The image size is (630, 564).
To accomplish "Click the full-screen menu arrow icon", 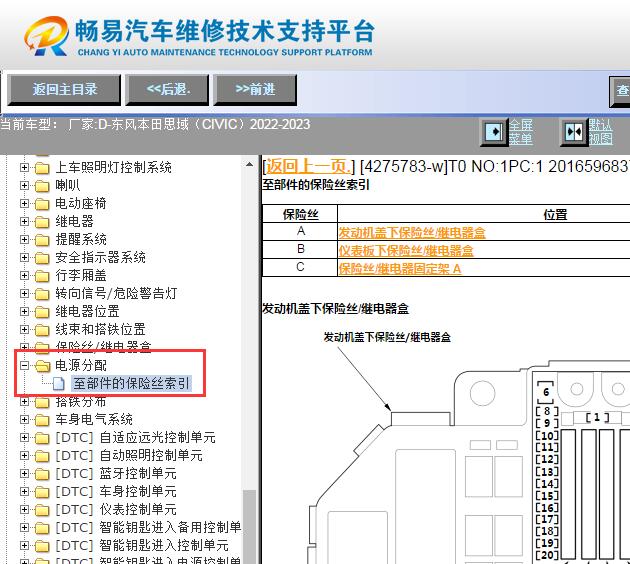I will coord(494,132).
